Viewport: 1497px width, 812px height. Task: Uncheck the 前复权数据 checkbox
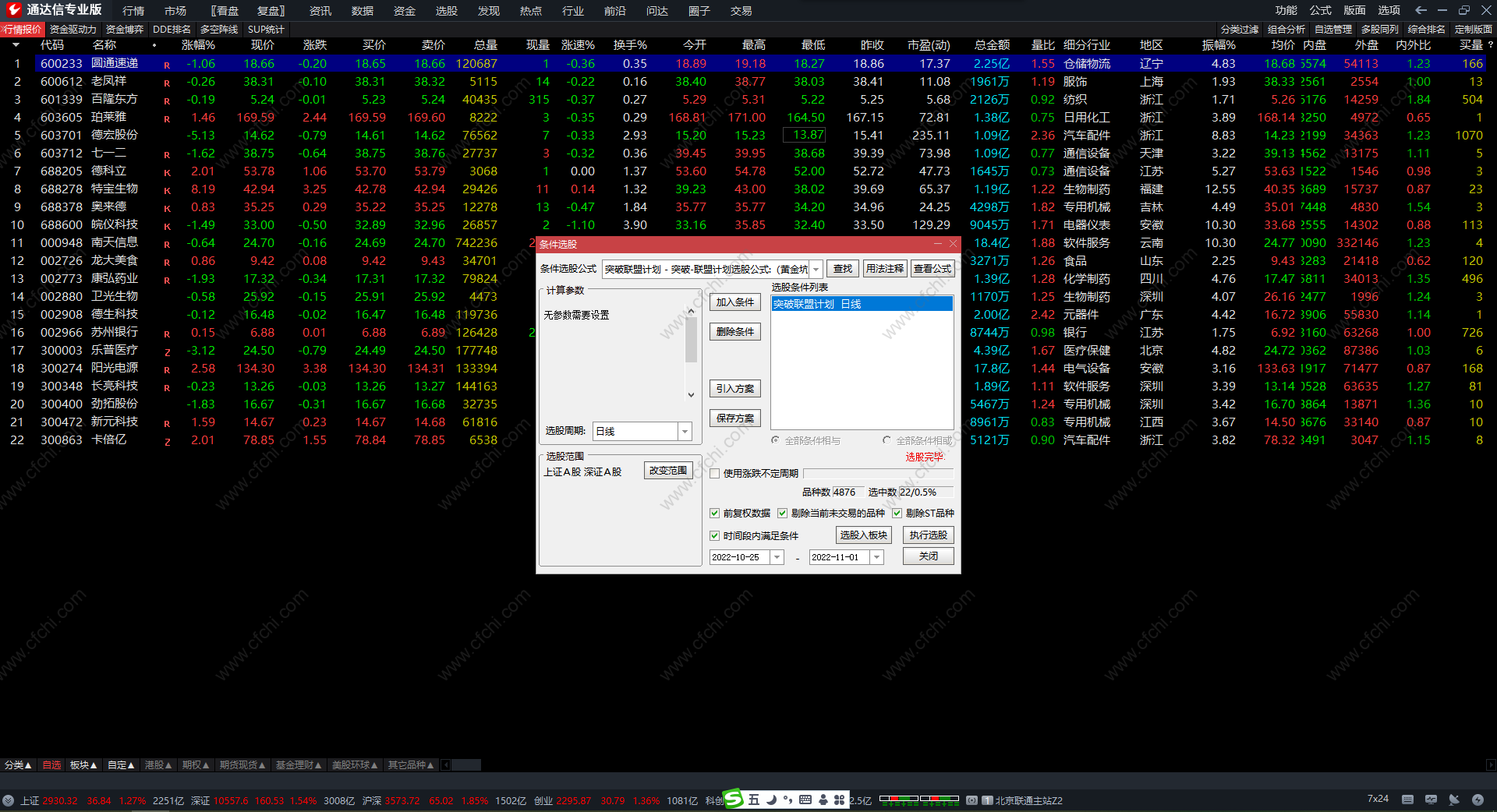714,514
